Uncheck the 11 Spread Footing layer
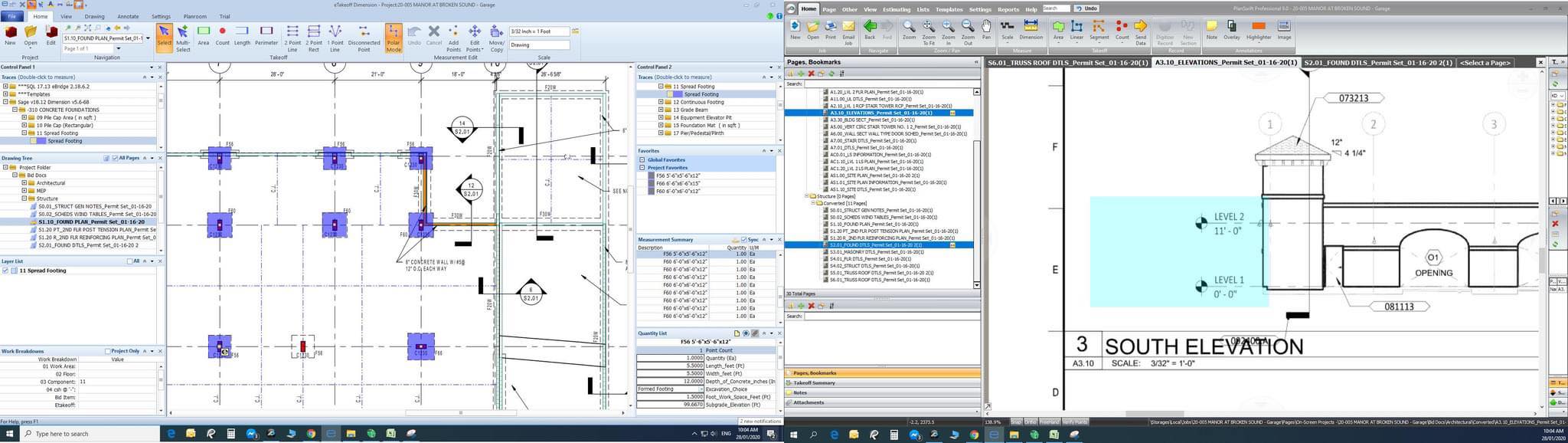Viewport: 1568px width, 443px height. click(x=6, y=271)
